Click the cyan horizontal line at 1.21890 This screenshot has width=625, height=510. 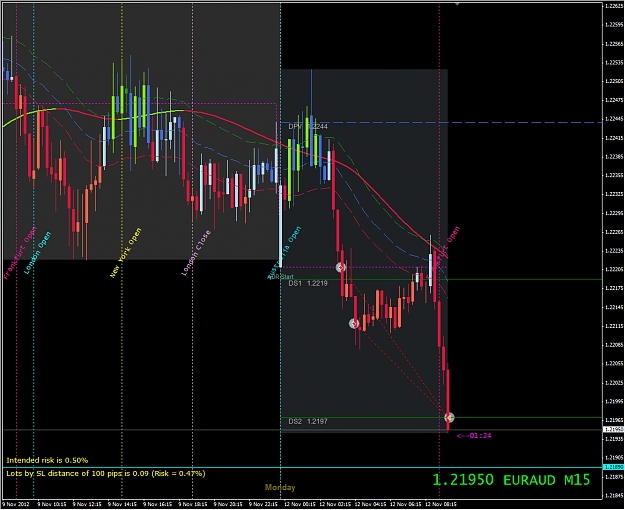(302, 467)
